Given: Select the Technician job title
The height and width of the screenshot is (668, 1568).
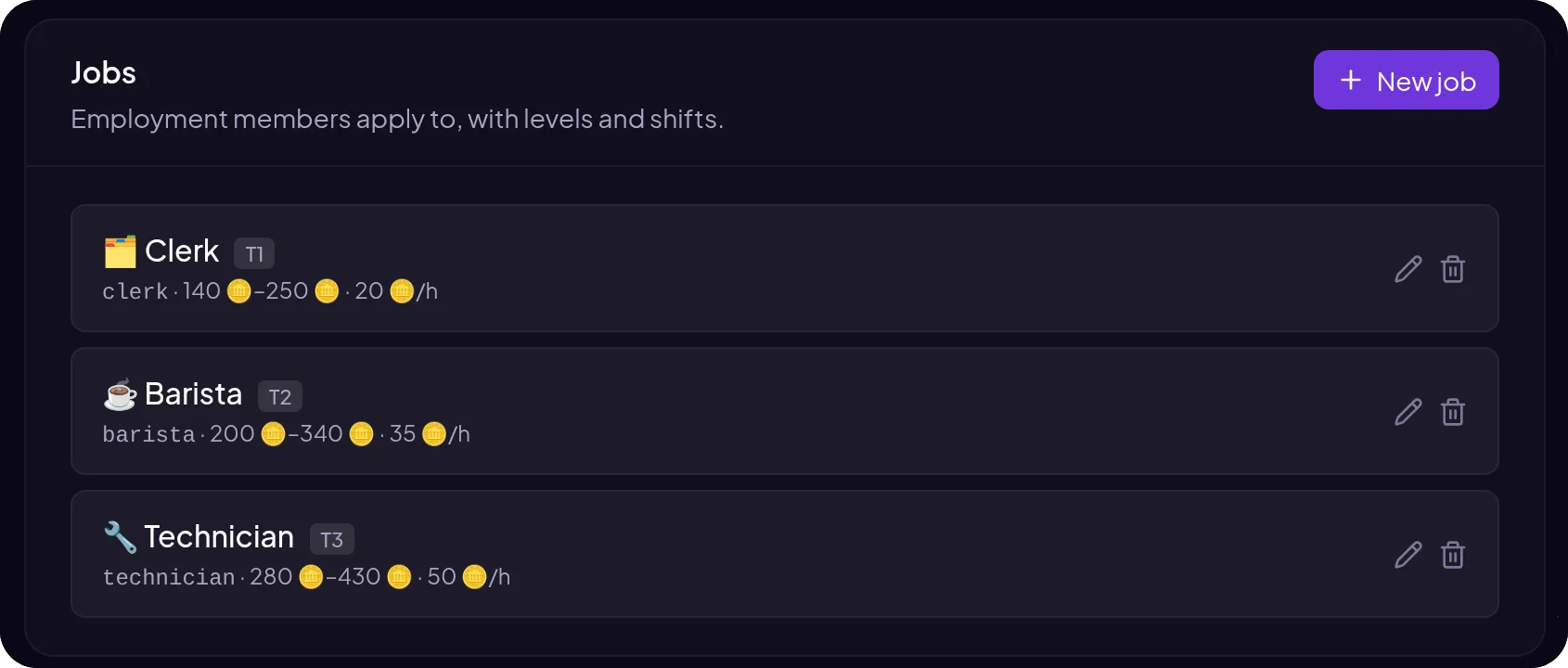Looking at the screenshot, I should pos(219,537).
